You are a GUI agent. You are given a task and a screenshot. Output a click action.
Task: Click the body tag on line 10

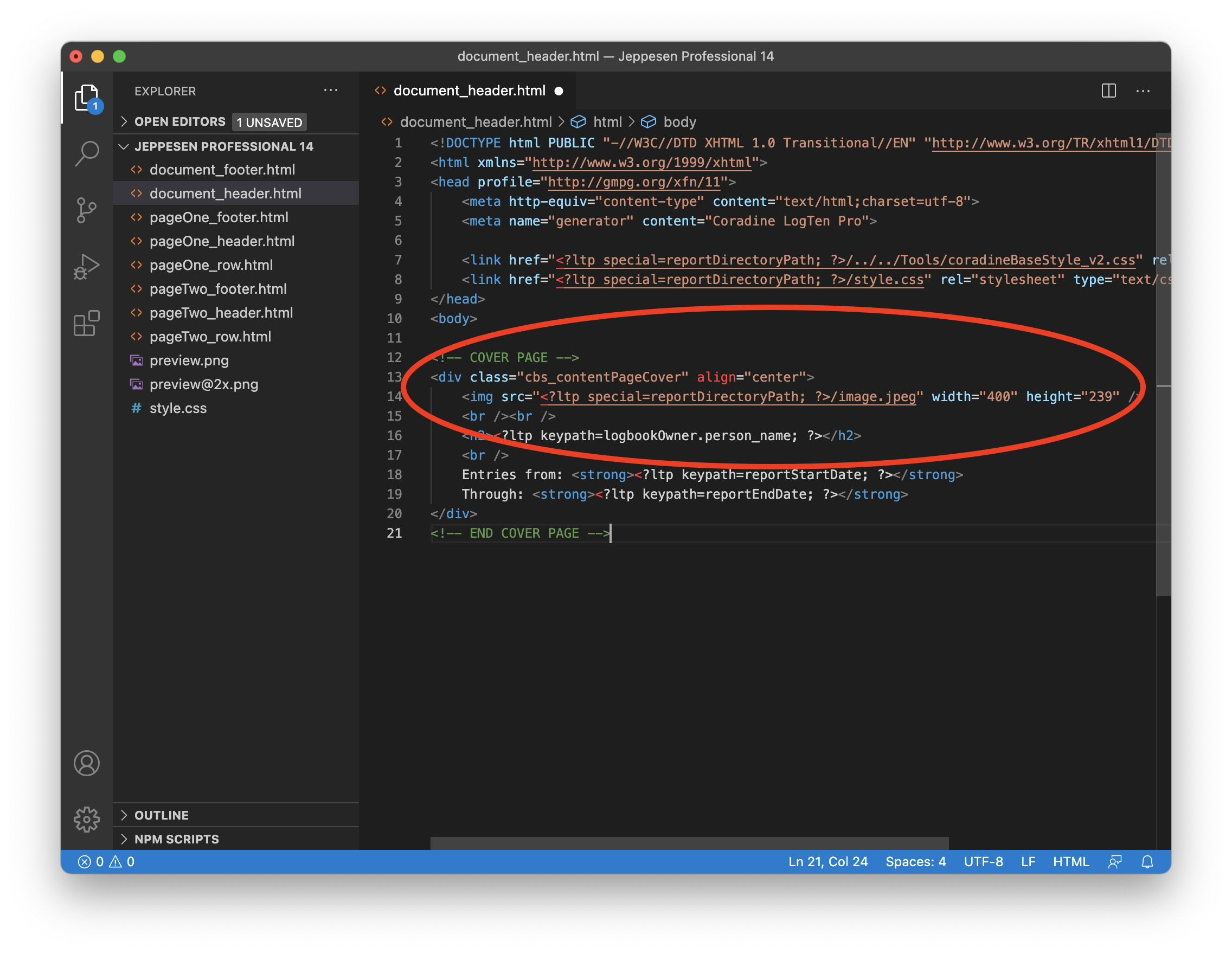tap(453, 319)
